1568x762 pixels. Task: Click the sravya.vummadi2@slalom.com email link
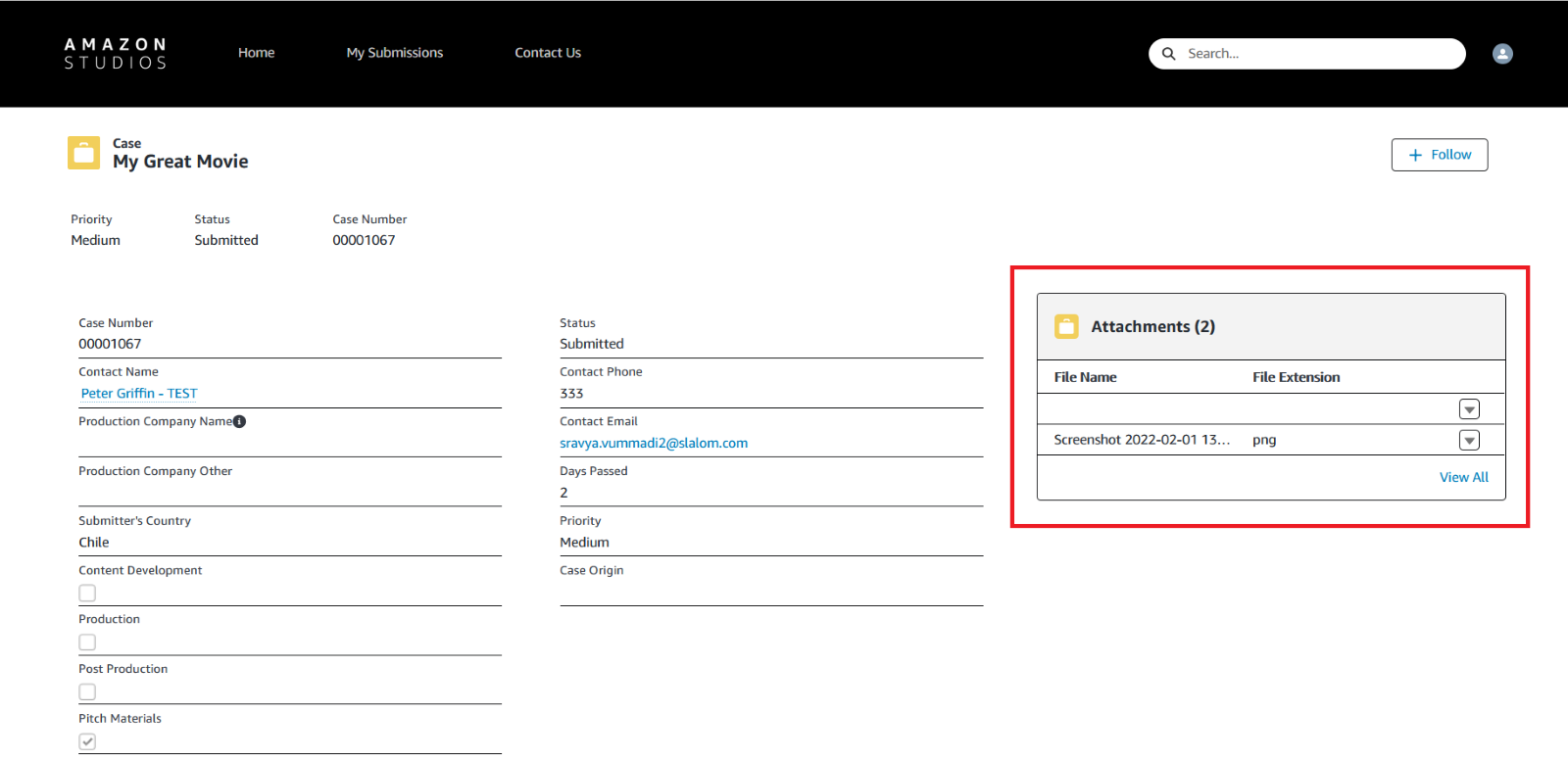tap(654, 443)
